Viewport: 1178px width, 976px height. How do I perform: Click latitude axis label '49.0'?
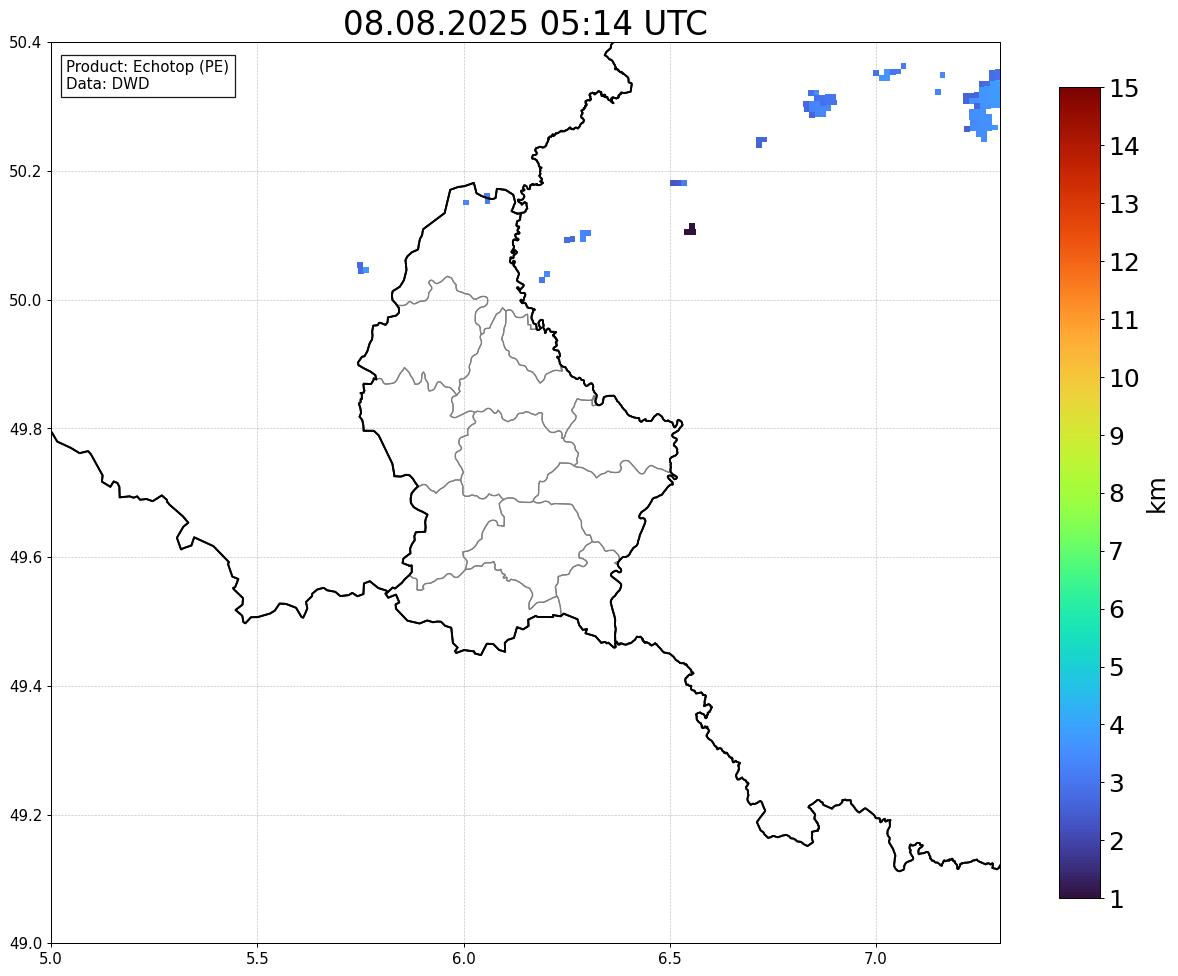25,944
